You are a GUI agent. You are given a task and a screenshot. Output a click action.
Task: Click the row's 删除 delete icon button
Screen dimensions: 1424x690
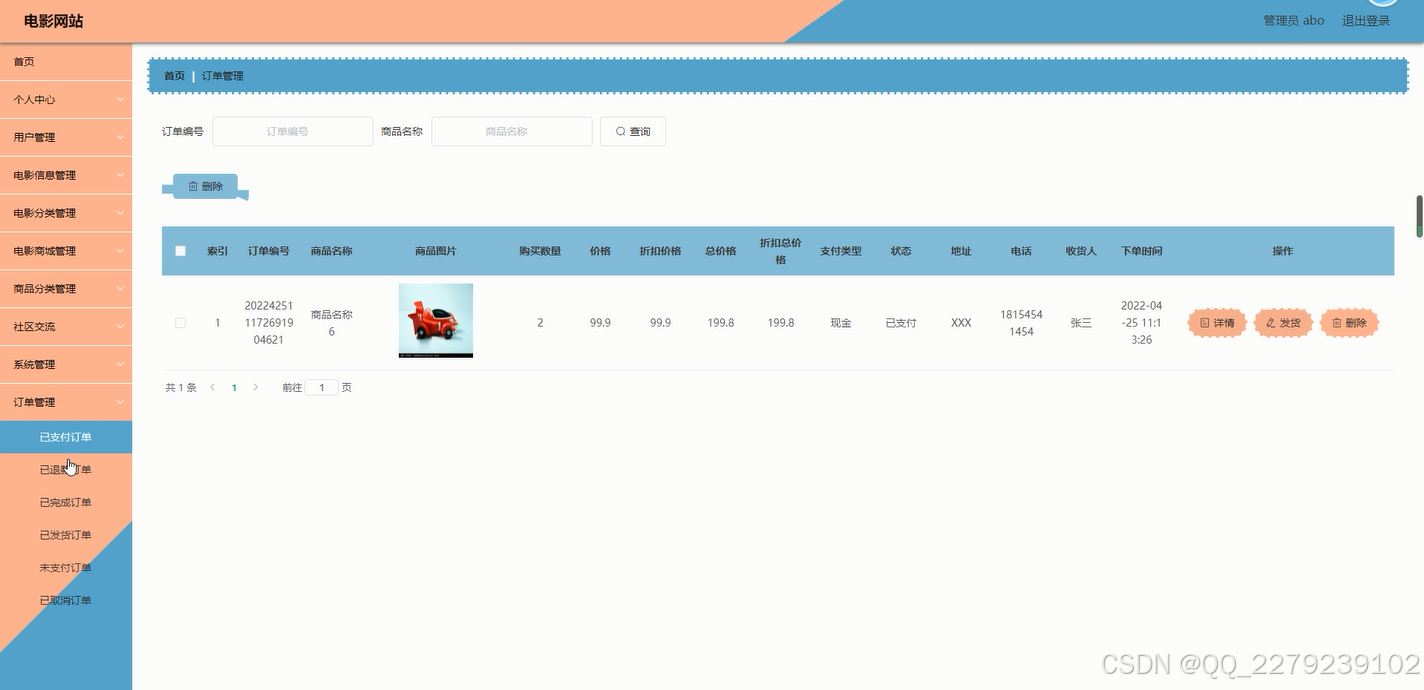(x=1337, y=322)
